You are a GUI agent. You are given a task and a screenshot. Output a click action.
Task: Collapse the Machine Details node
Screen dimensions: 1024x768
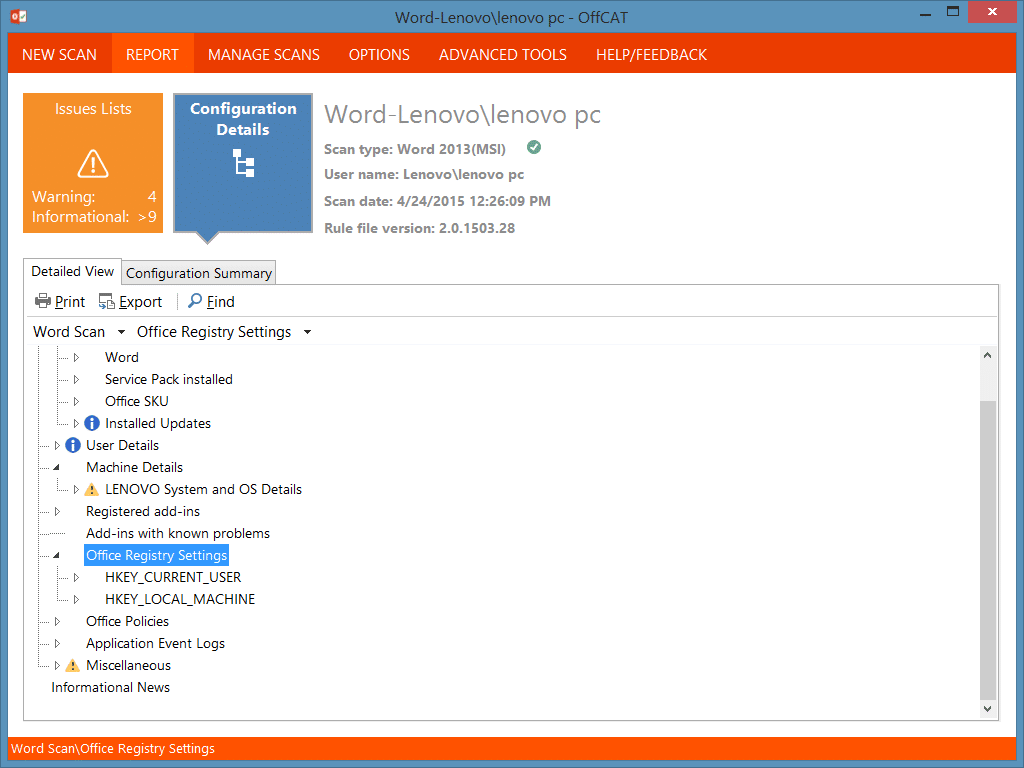(58, 467)
